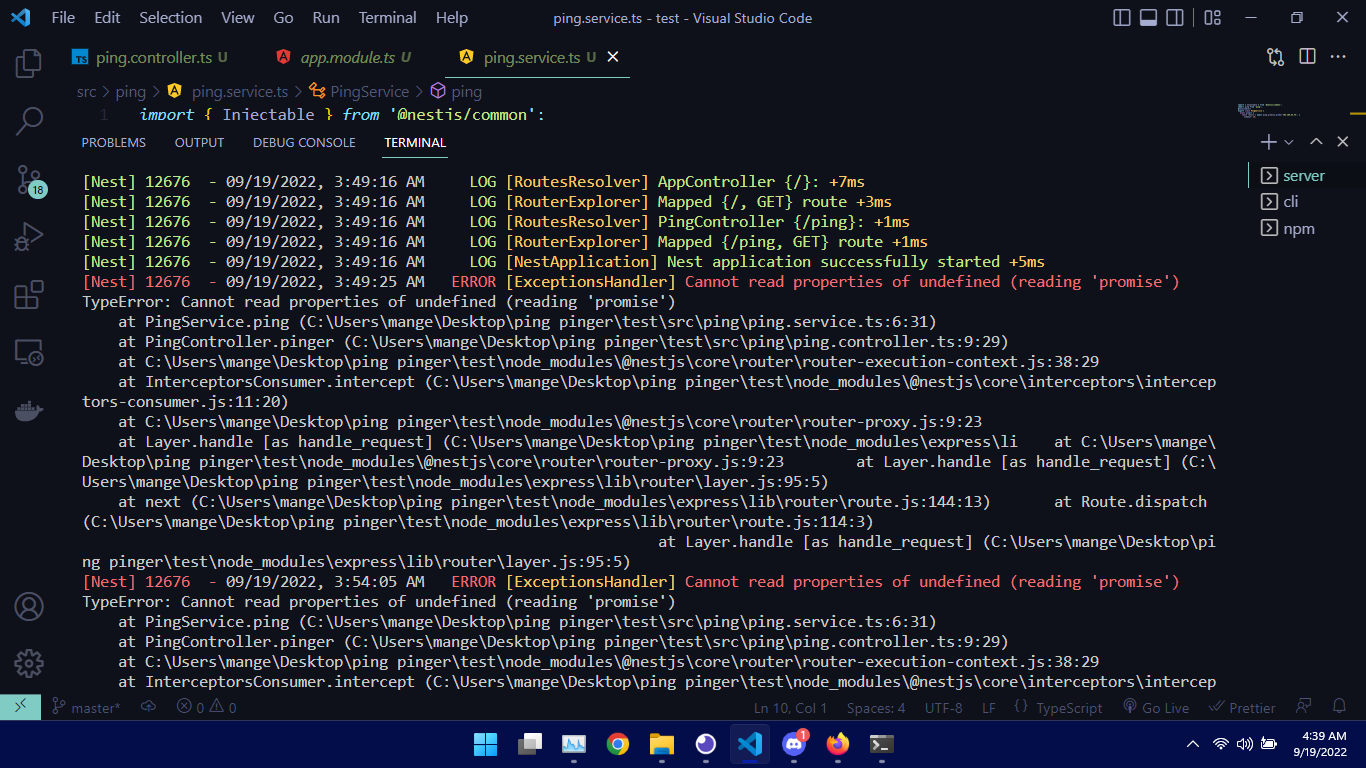Open the Go menu
The height and width of the screenshot is (768, 1366).
coord(284,18)
